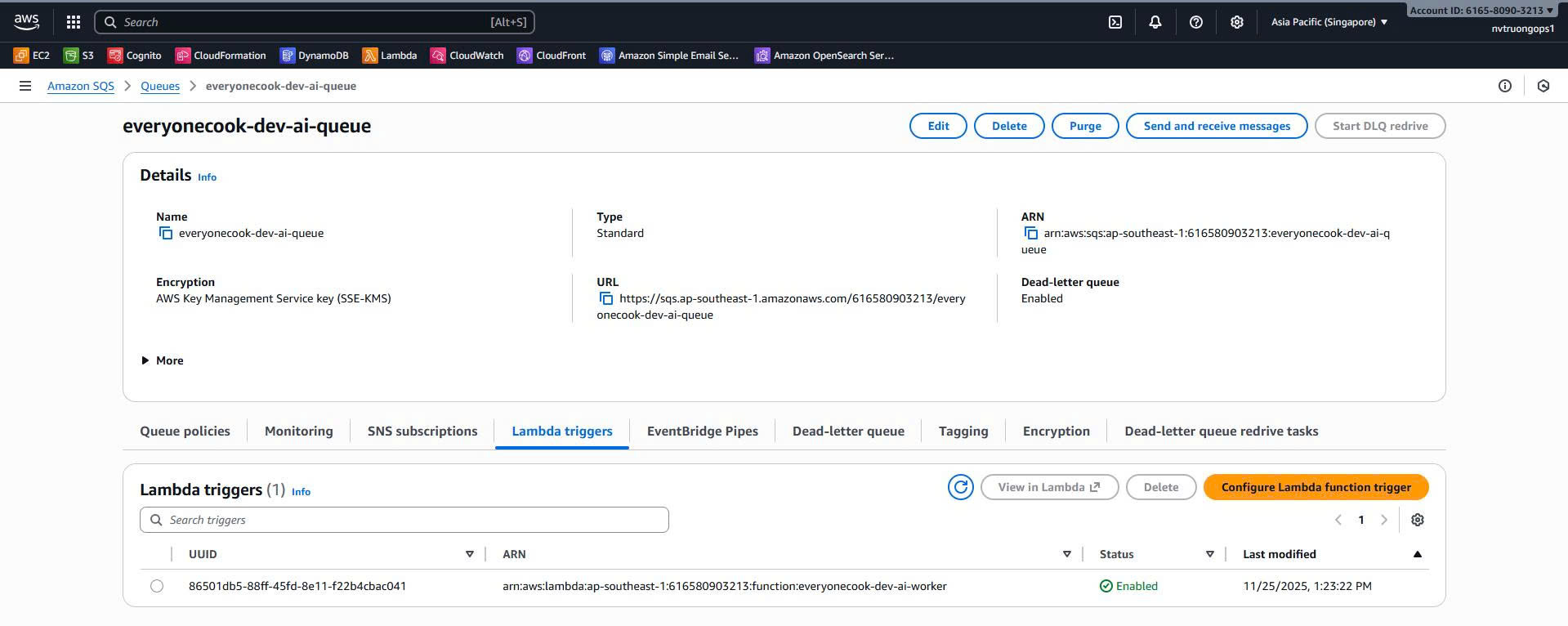Click View in Lambda button
Screen dimensions: 1568x626
point(1049,487)
